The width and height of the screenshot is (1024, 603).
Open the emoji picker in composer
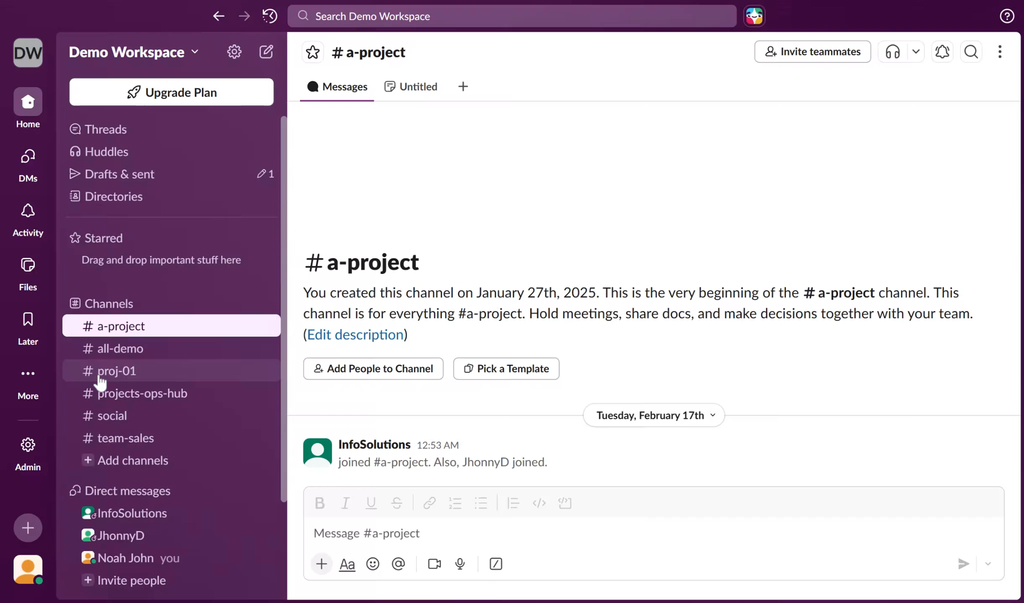pos(373,564)
